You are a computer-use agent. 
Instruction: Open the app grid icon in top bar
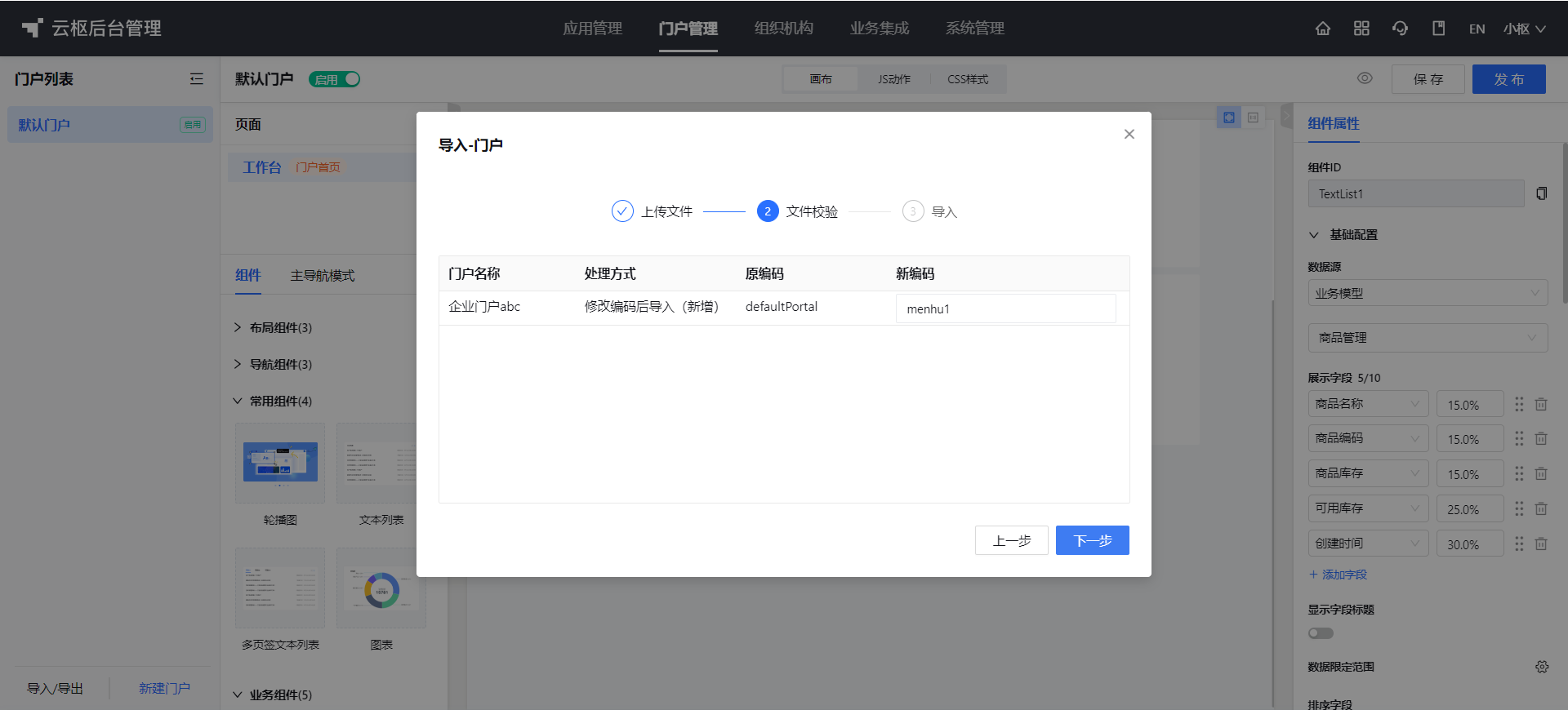(1361, 29)
